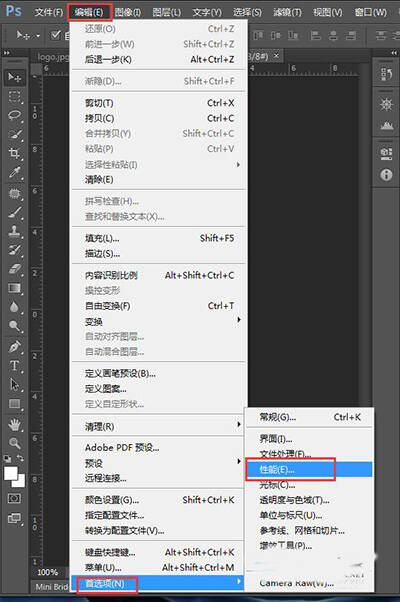Open the Window menu

tap(370, 12)
